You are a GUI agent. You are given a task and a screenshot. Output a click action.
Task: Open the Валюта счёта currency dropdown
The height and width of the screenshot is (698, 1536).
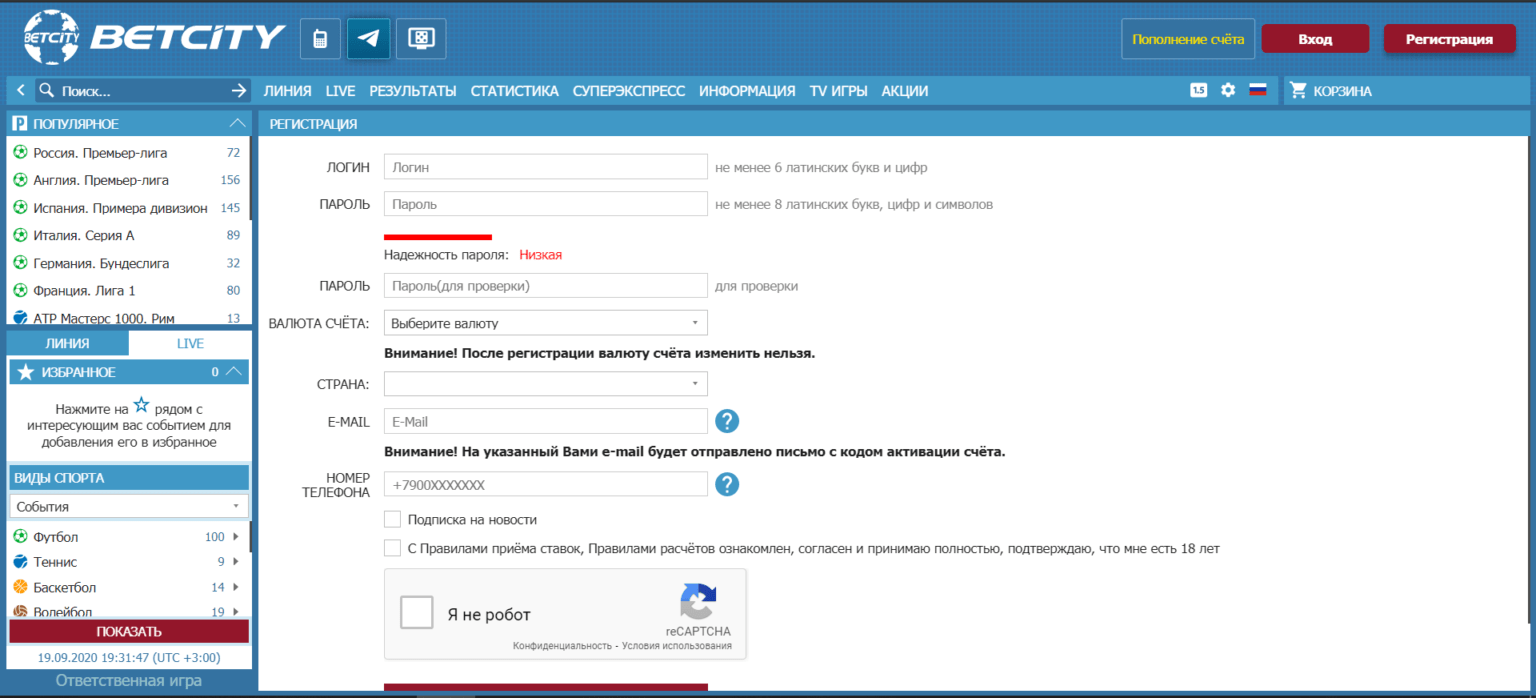pyautogui.click(x=545, y=323)
